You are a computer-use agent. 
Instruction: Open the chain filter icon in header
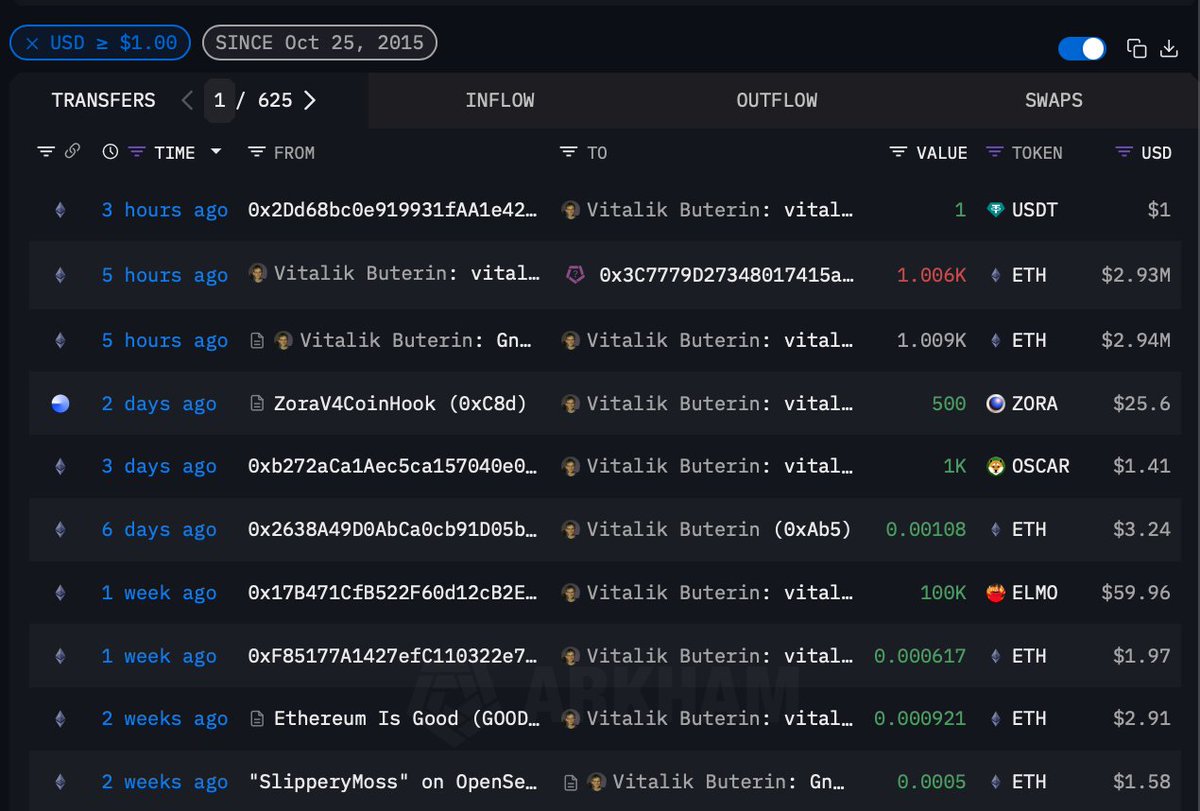tap(46, 152)
